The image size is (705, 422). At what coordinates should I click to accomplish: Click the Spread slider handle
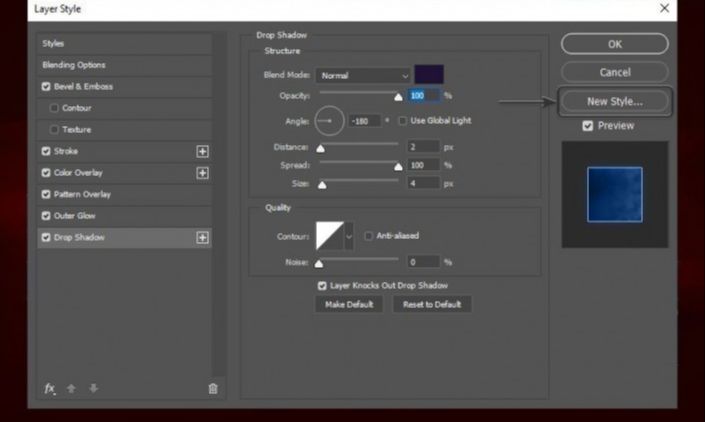point(398,167)
